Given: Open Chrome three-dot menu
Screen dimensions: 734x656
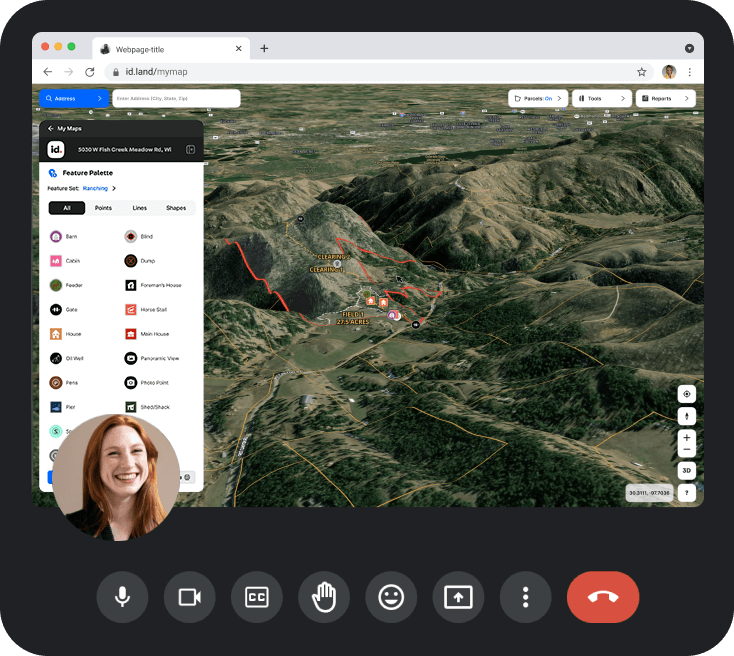Looking at the screenshot, I should pos(690,72).
